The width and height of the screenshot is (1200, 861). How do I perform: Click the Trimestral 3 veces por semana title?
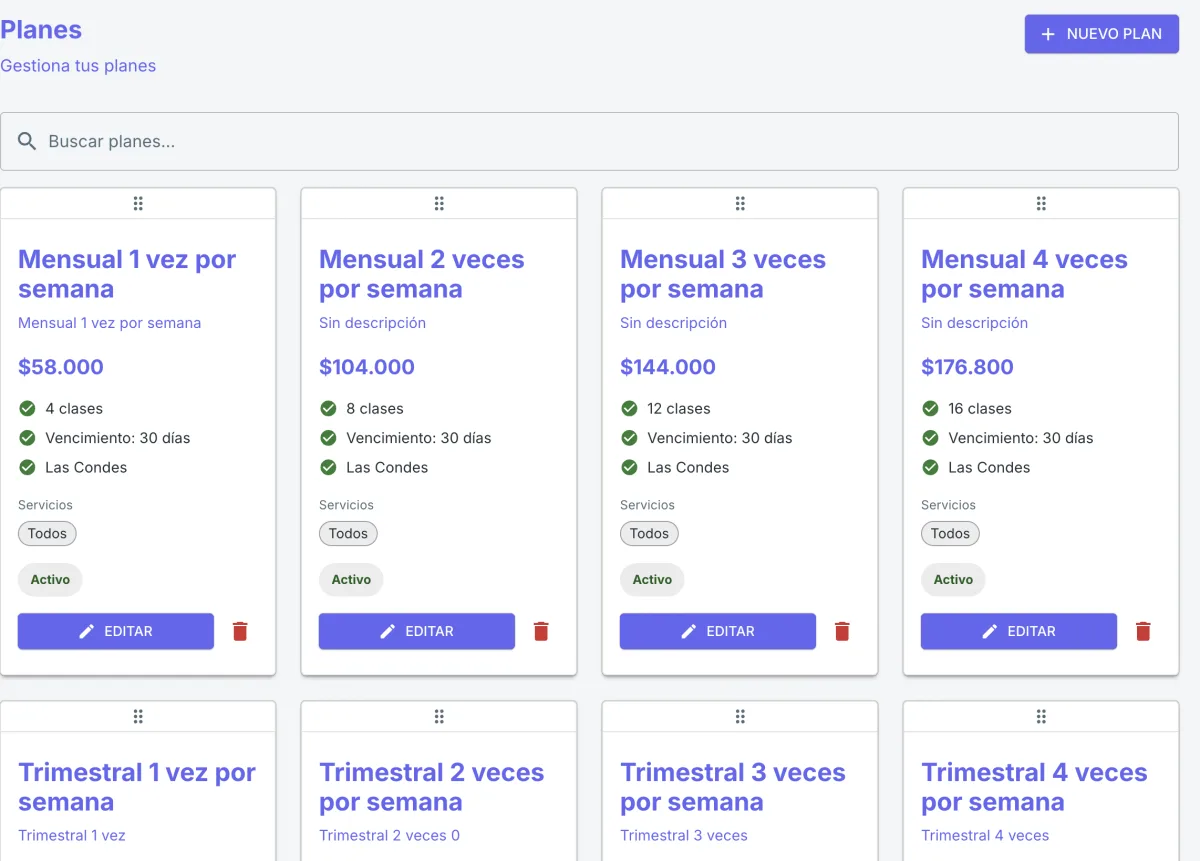point(733,787)
